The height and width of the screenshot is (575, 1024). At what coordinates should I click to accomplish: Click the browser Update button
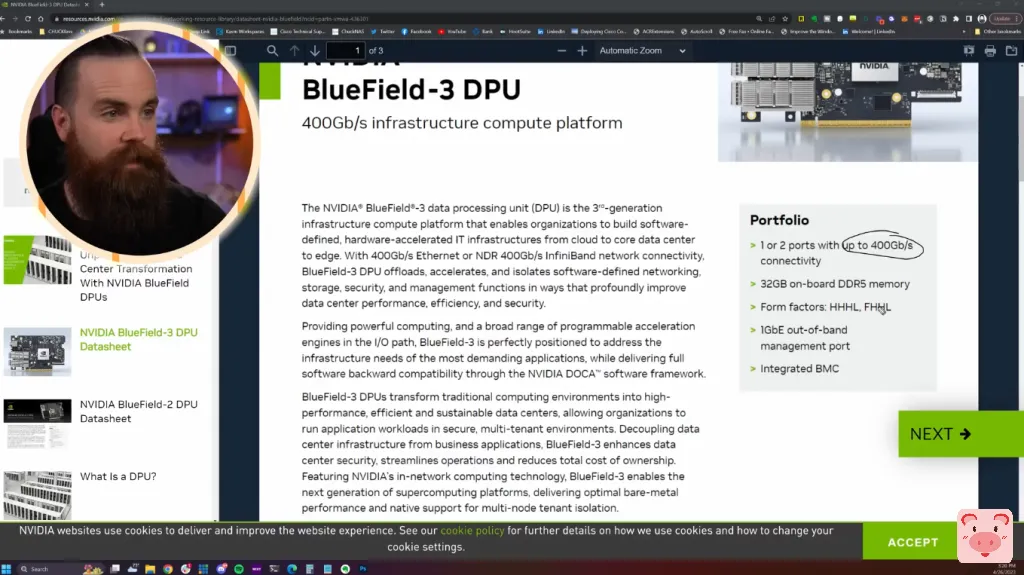click(x=1006, y=19)
